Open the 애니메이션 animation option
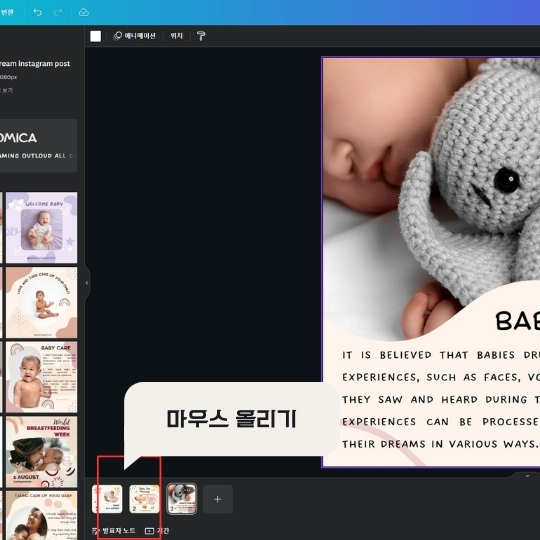Screen dimensions: 540x540 135,36
